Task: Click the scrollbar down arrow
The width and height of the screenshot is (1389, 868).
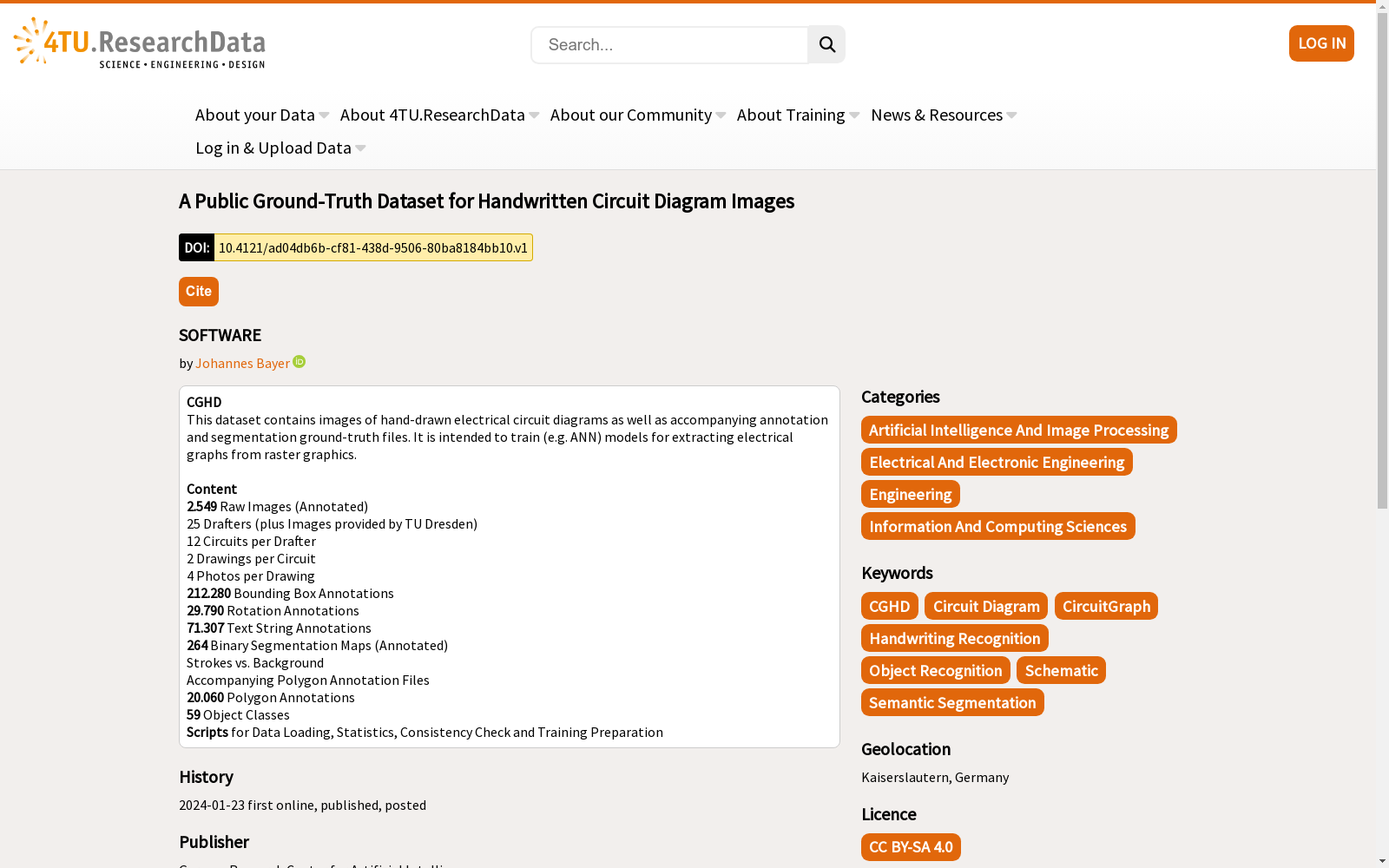Action: click(1382, 861)
